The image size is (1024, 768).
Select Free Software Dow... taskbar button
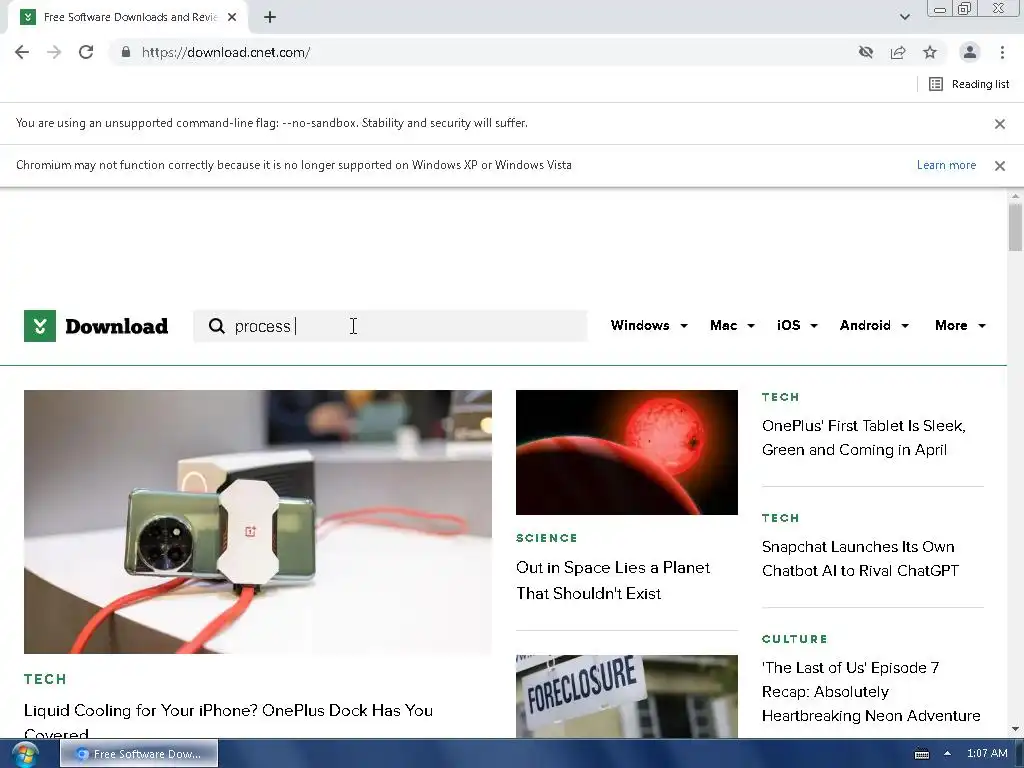coord(139,754)
